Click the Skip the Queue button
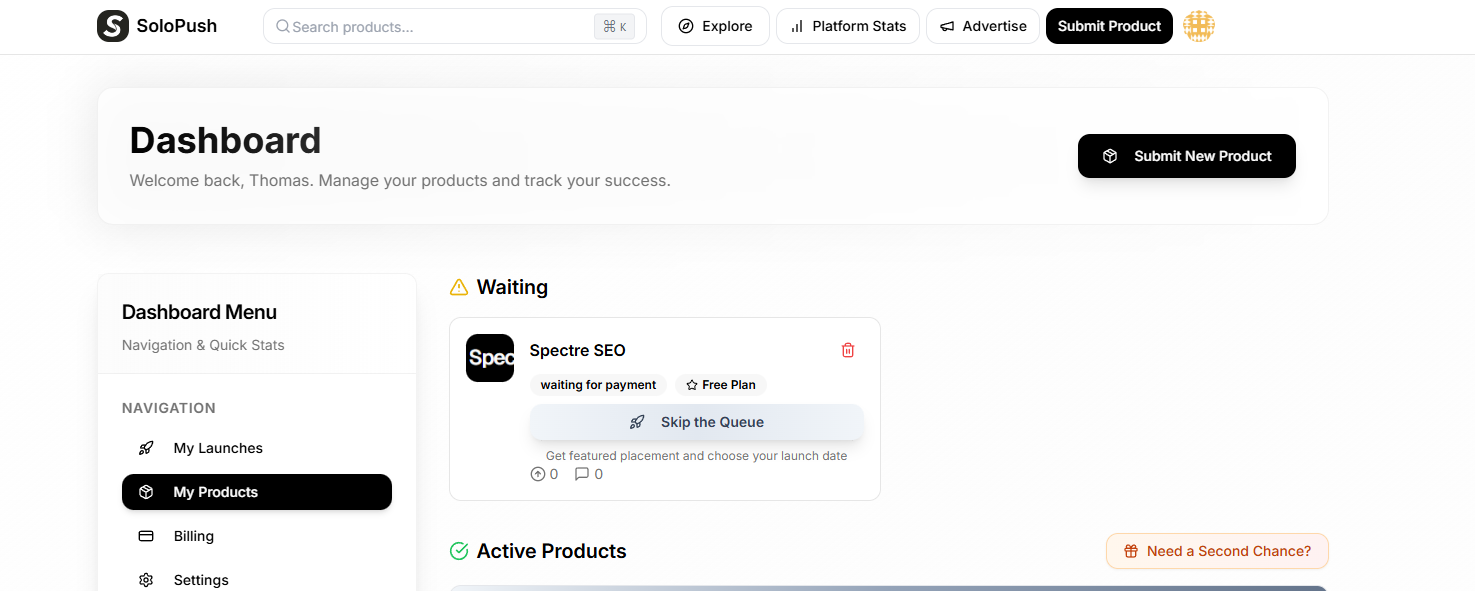 point(696,422)
